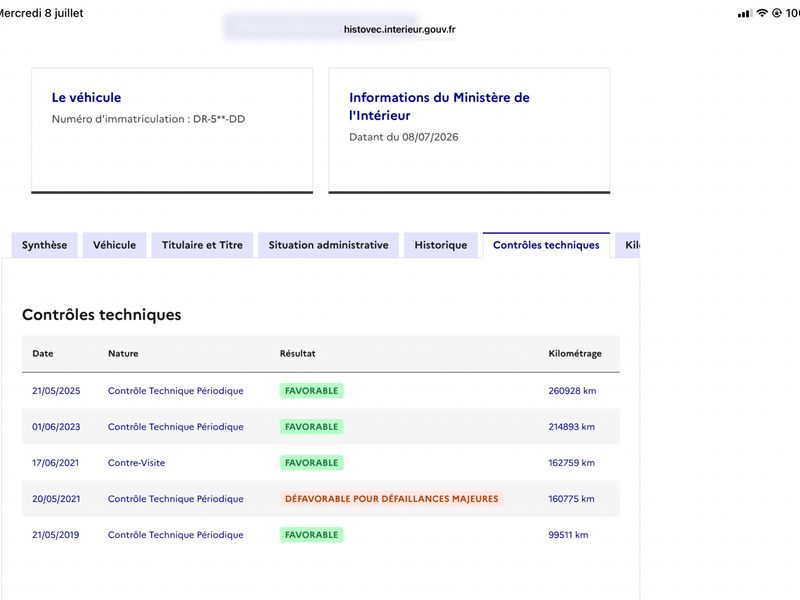This screenshot has height=600, width=800.
Task: Select the date 17/06/2021
Action: (x=56, y=463)
